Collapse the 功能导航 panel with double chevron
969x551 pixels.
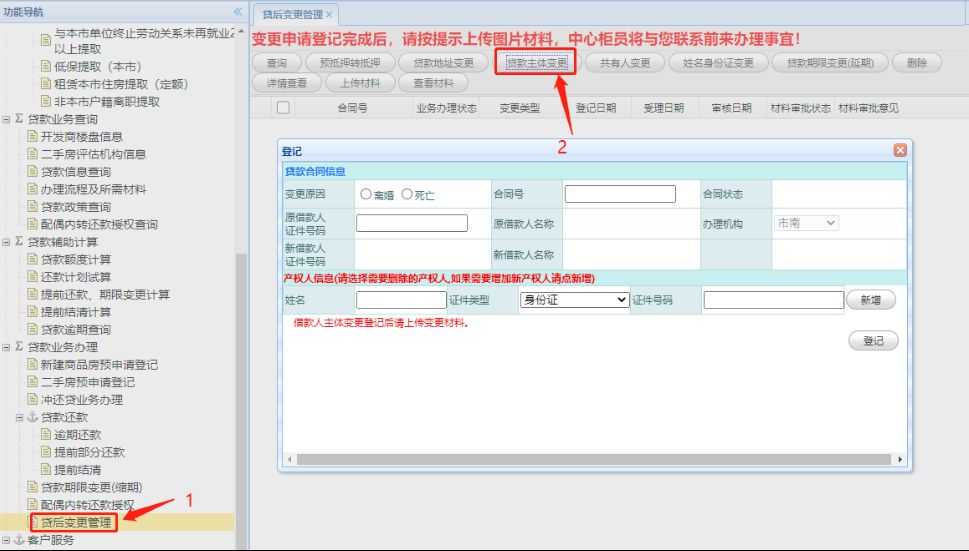[239, 12]
